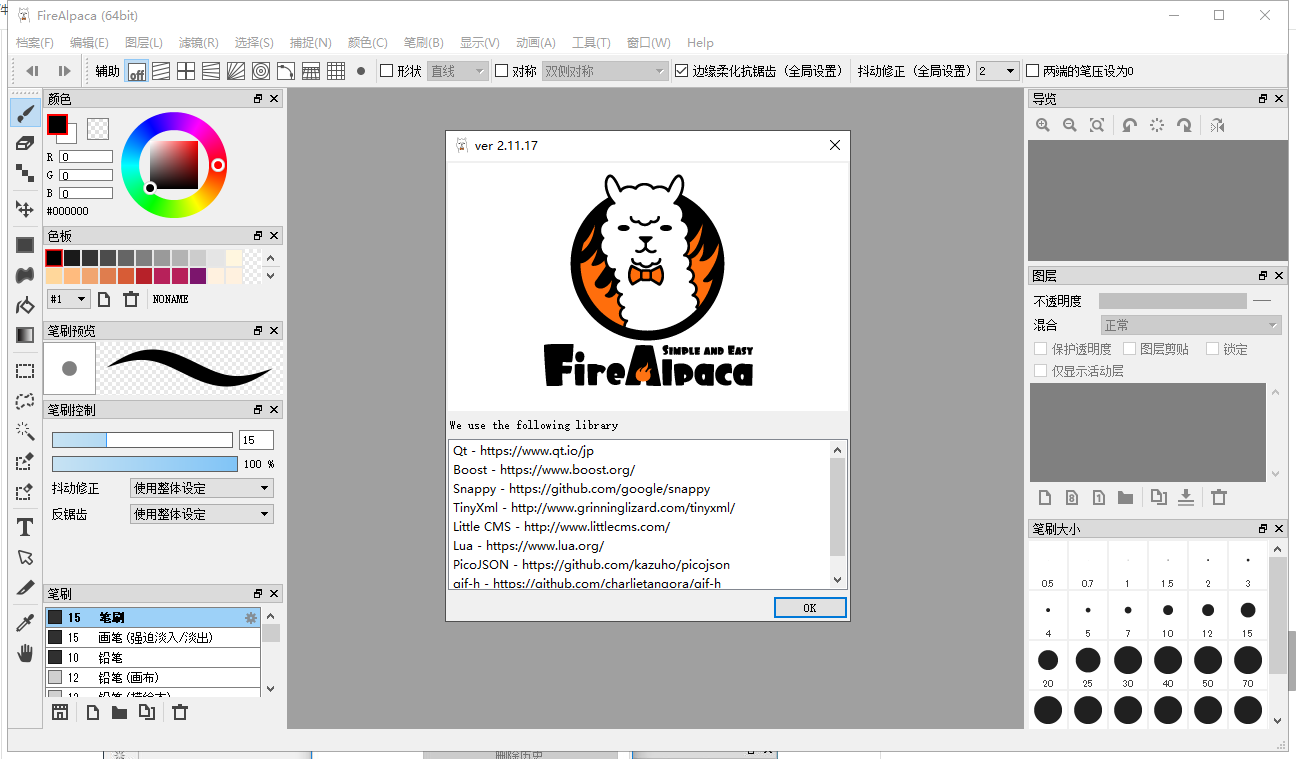The height and width of the screenshot is (759, 1296).
Task: Open the 图层(L) menu
Action: [x=144, y=42]
